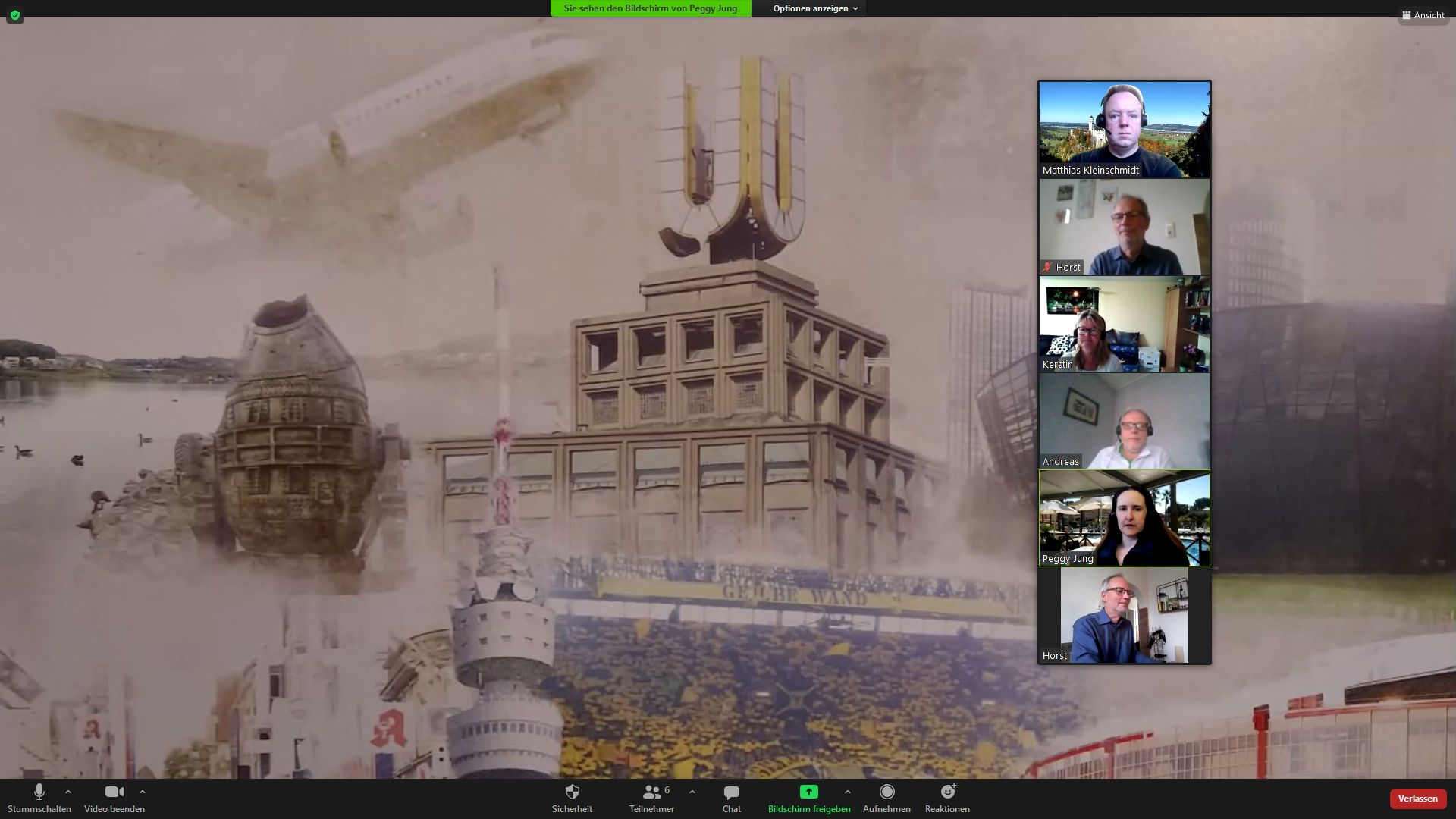Open the Optionen anzeigen menu
Viewport: 1456px width, 819px height.
click(814, 8)
